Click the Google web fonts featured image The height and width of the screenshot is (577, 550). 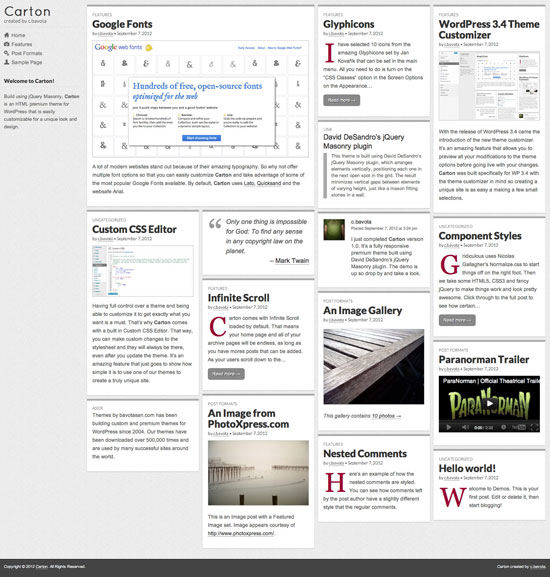(201, 99)
